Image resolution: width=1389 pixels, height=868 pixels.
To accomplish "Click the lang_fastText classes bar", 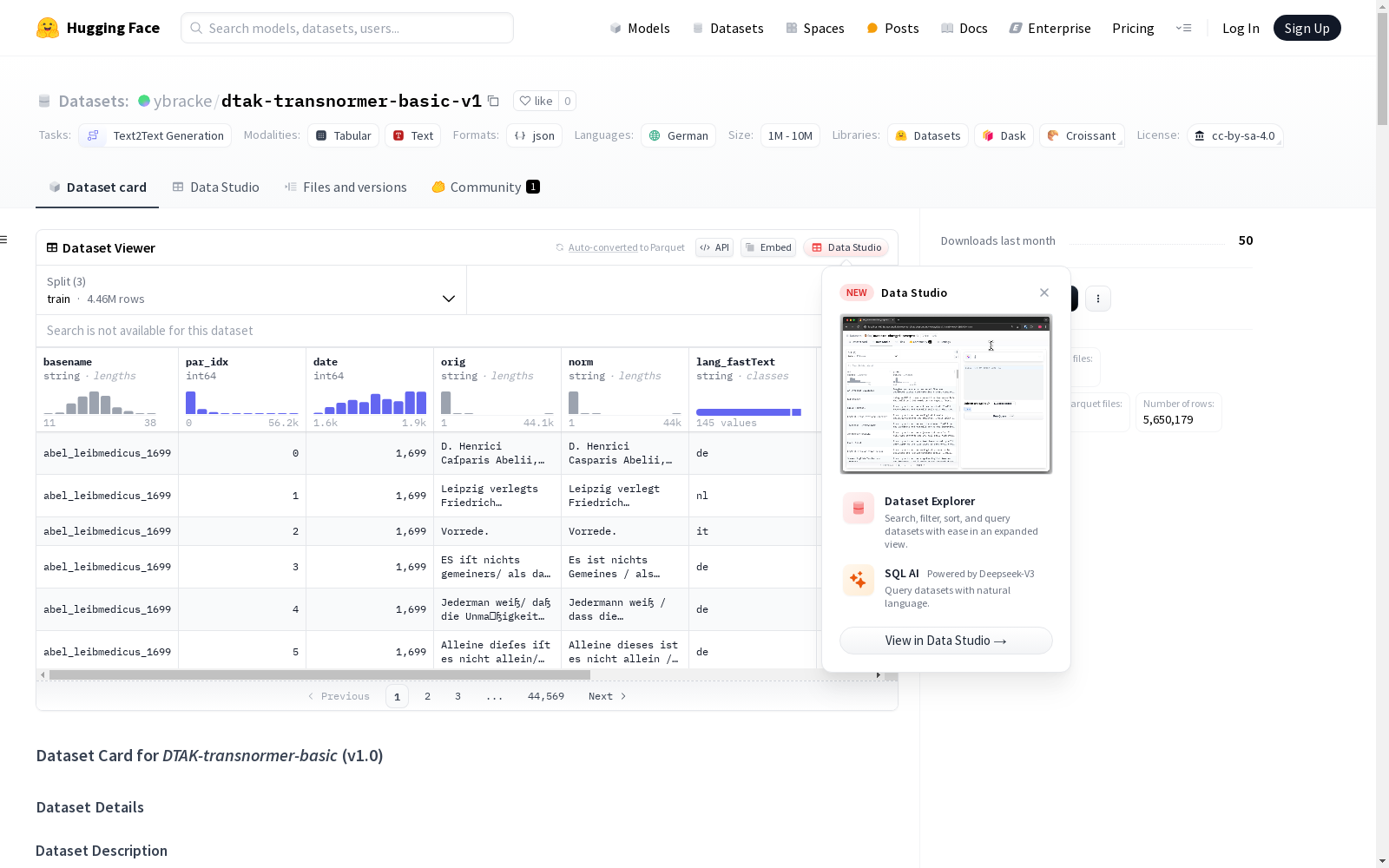I will pyautogui.click(x=748, y=412).
